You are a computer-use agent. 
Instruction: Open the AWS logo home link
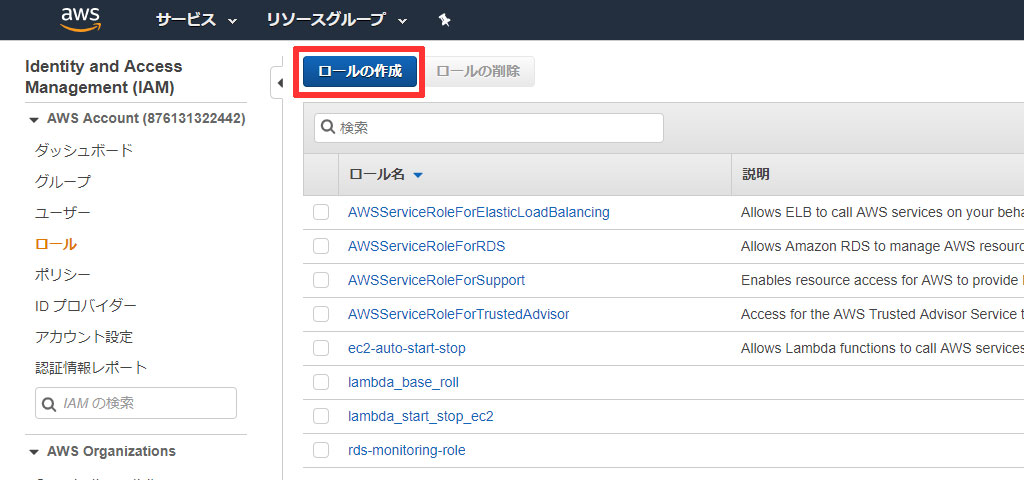point(79,19)
